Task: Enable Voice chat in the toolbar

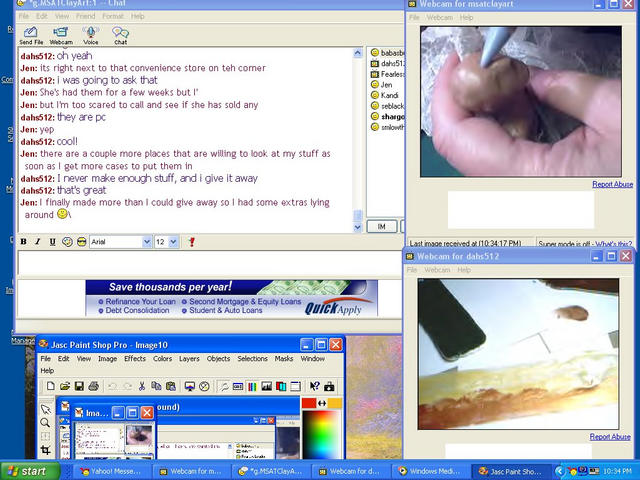Action: pos(91,35)
